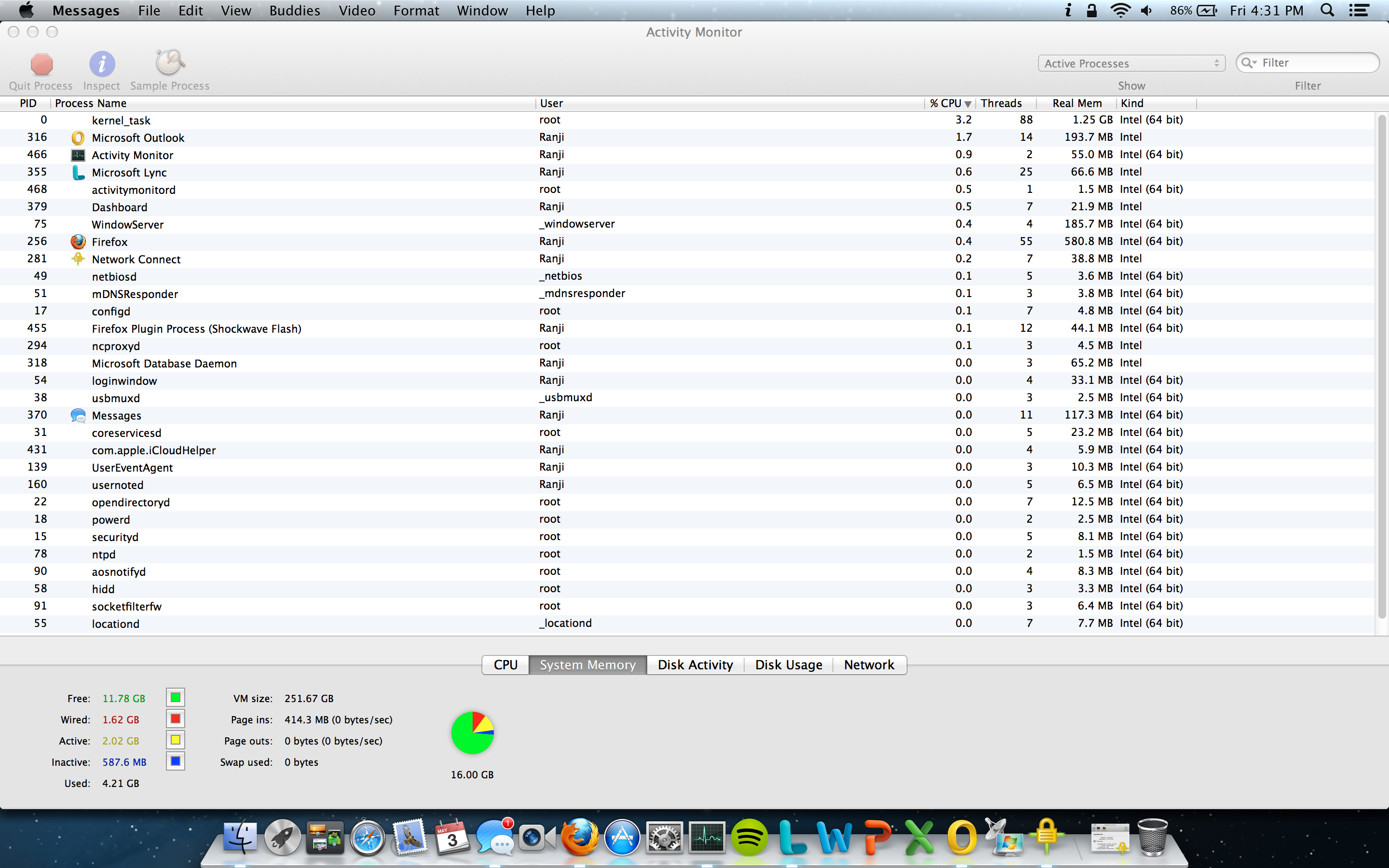
Task: Click the Inspect info icon
Action: [x=102, y=64]
